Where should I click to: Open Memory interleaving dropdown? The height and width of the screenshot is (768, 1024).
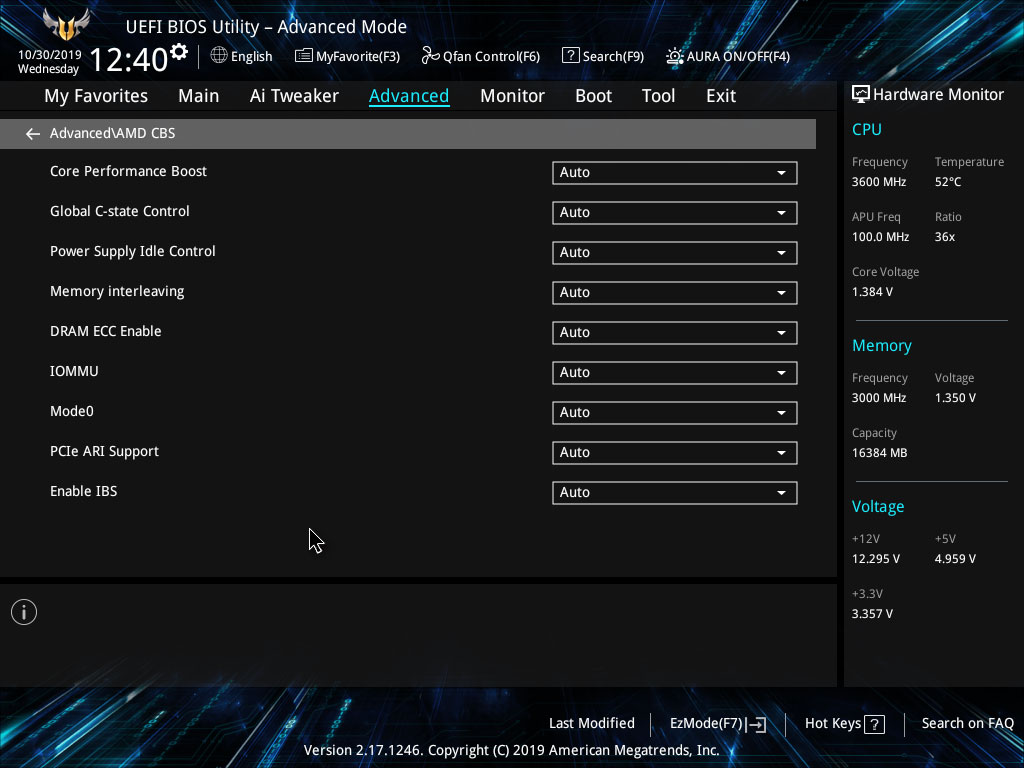coord(675,293)
